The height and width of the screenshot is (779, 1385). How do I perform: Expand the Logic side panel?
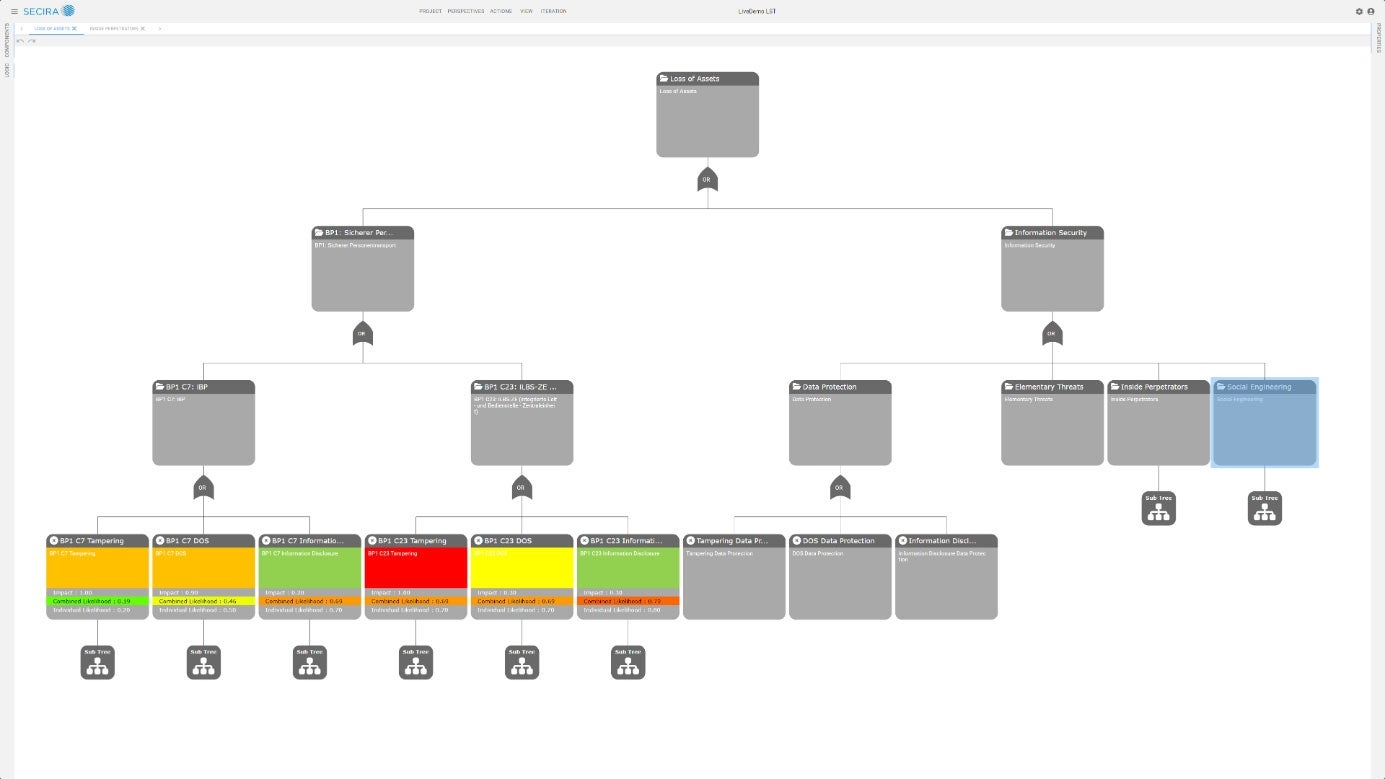coord(6,72)
